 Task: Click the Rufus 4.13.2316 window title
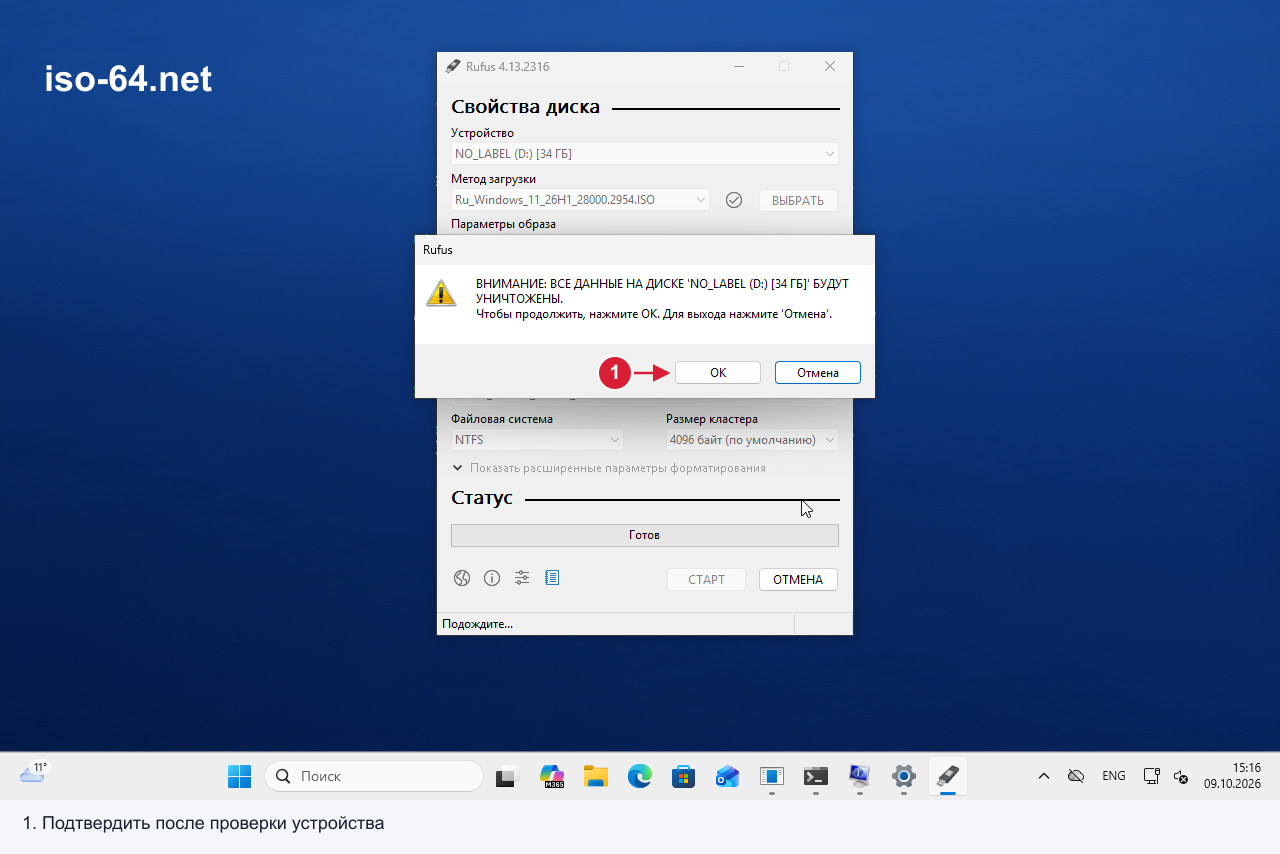[x=507, y=67]
